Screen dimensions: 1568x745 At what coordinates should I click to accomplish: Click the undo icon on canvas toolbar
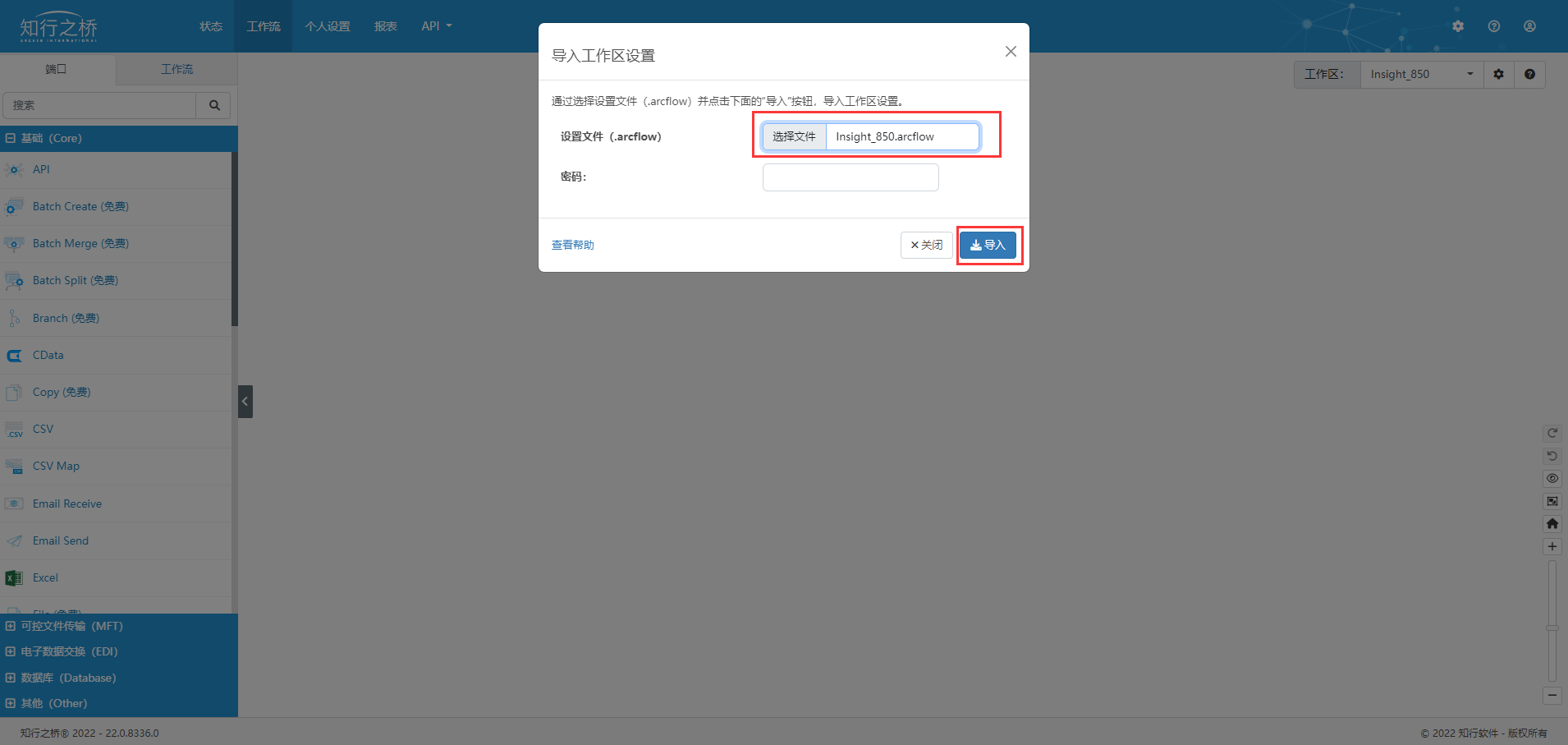1552,455
